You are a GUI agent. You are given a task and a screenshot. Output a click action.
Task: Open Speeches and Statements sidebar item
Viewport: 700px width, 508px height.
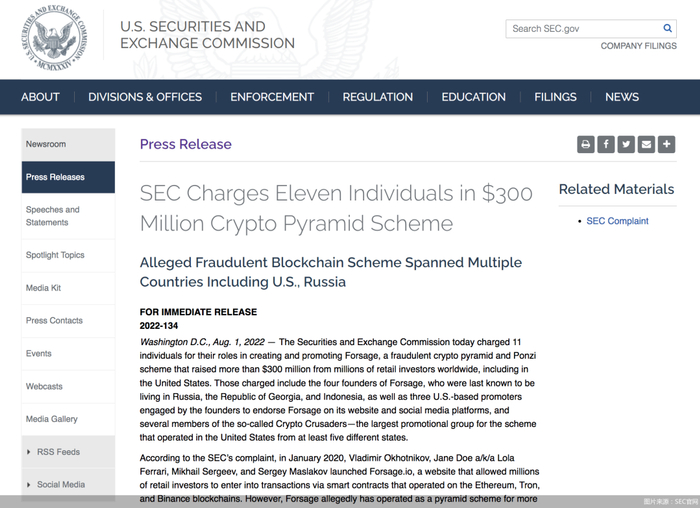[x=53, y=216]
